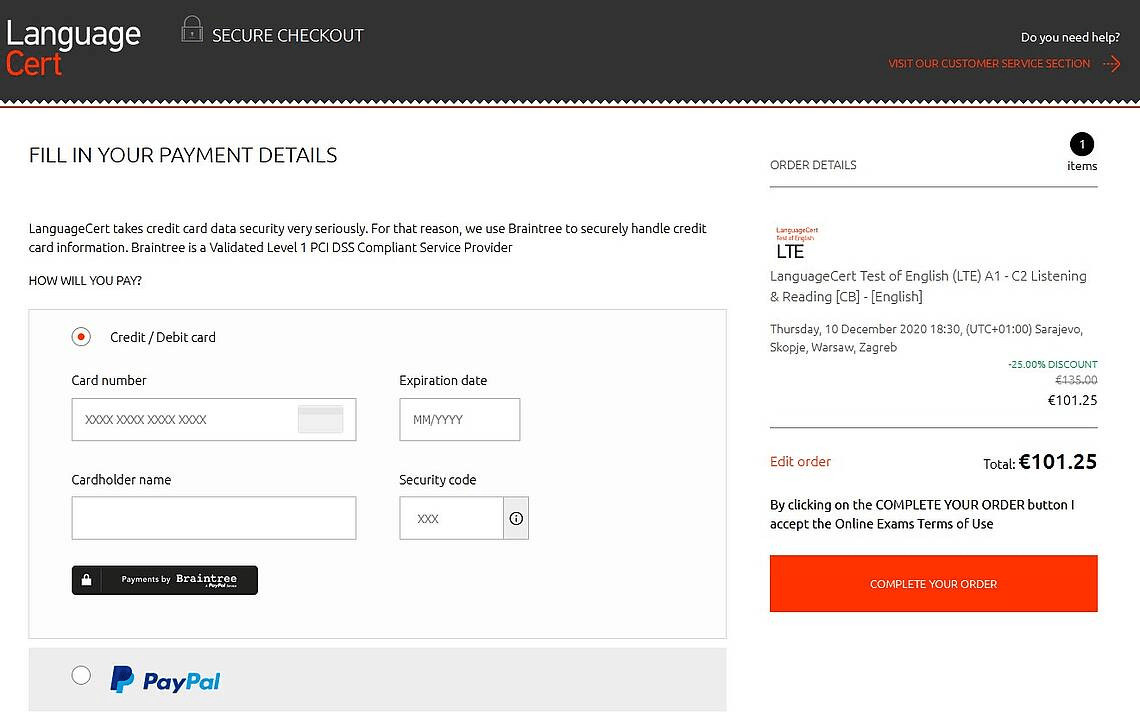The image size is (1140, 727).
Task: Click the card type icon in card number field
Action: point(321,419)
